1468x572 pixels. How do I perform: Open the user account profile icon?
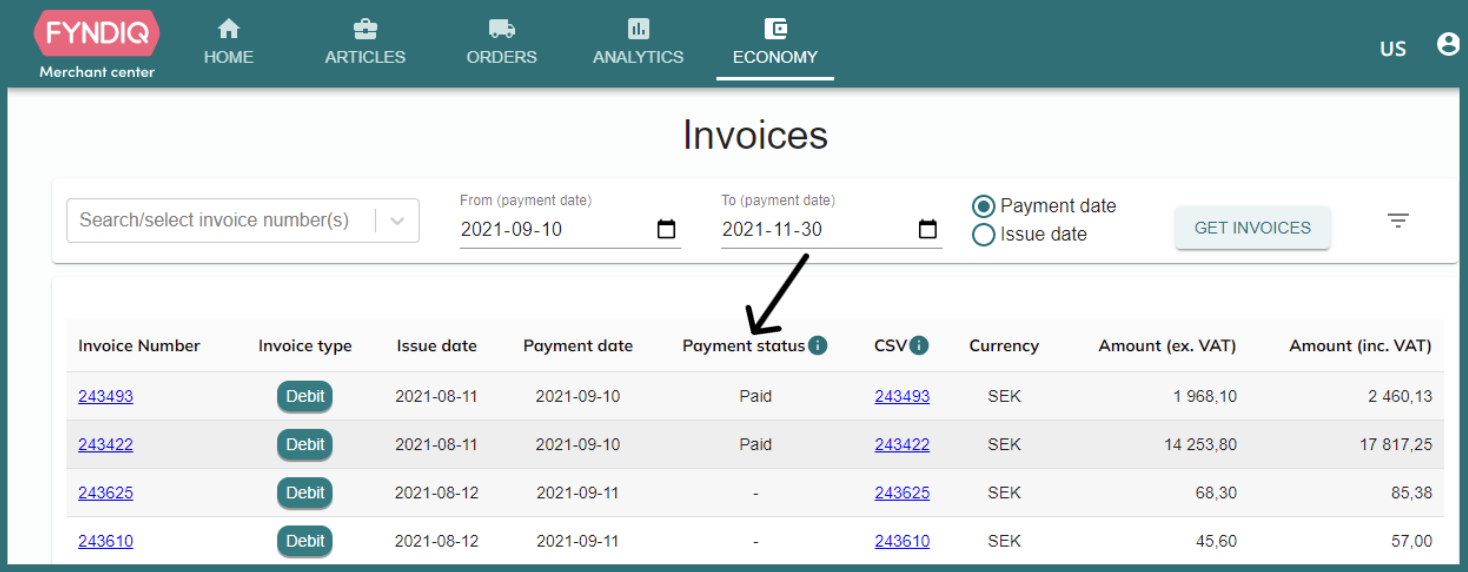coord(1448,45)
